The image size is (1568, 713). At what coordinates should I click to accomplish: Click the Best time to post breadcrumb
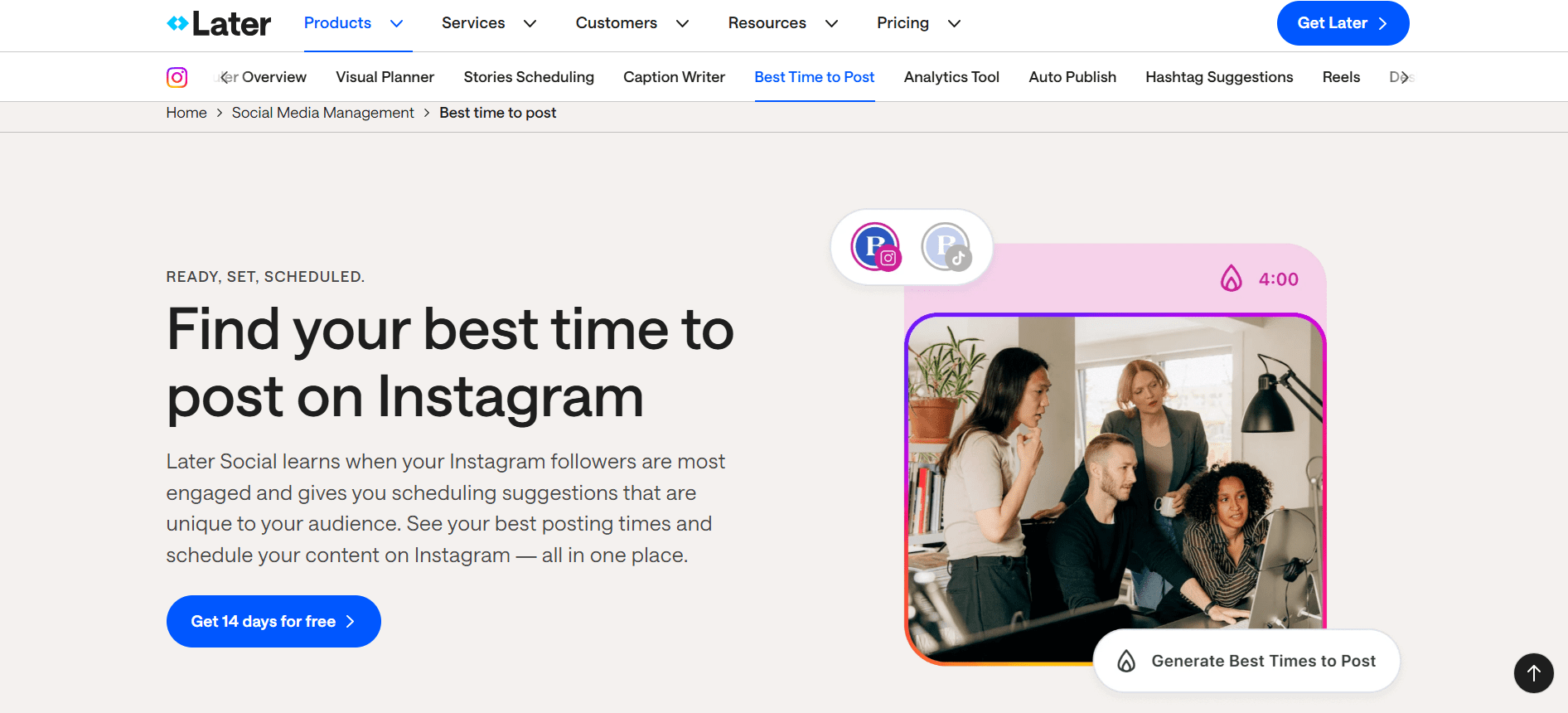click(498, 113)
